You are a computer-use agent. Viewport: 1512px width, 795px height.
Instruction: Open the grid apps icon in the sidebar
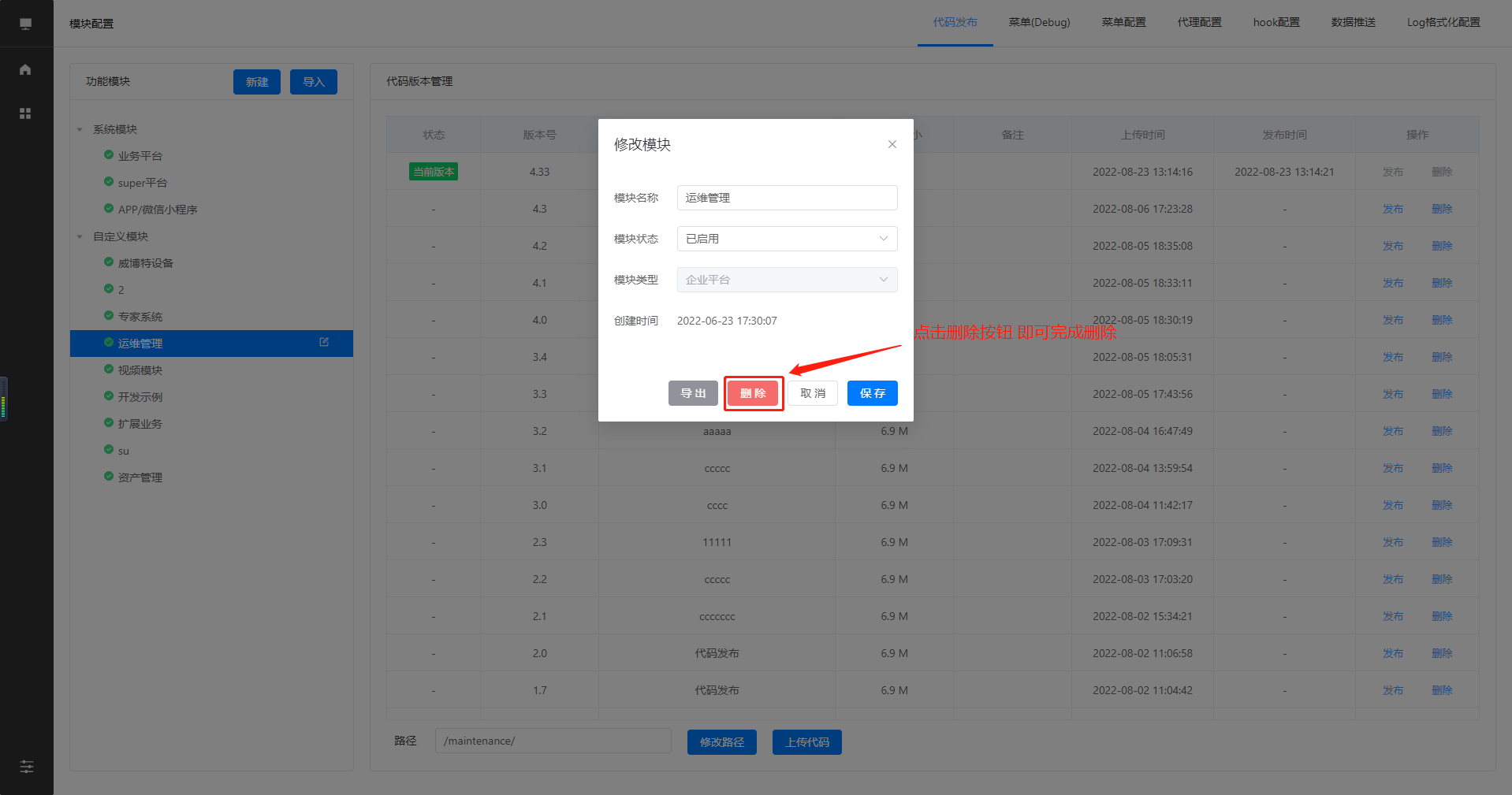click(x=25, y=113)
